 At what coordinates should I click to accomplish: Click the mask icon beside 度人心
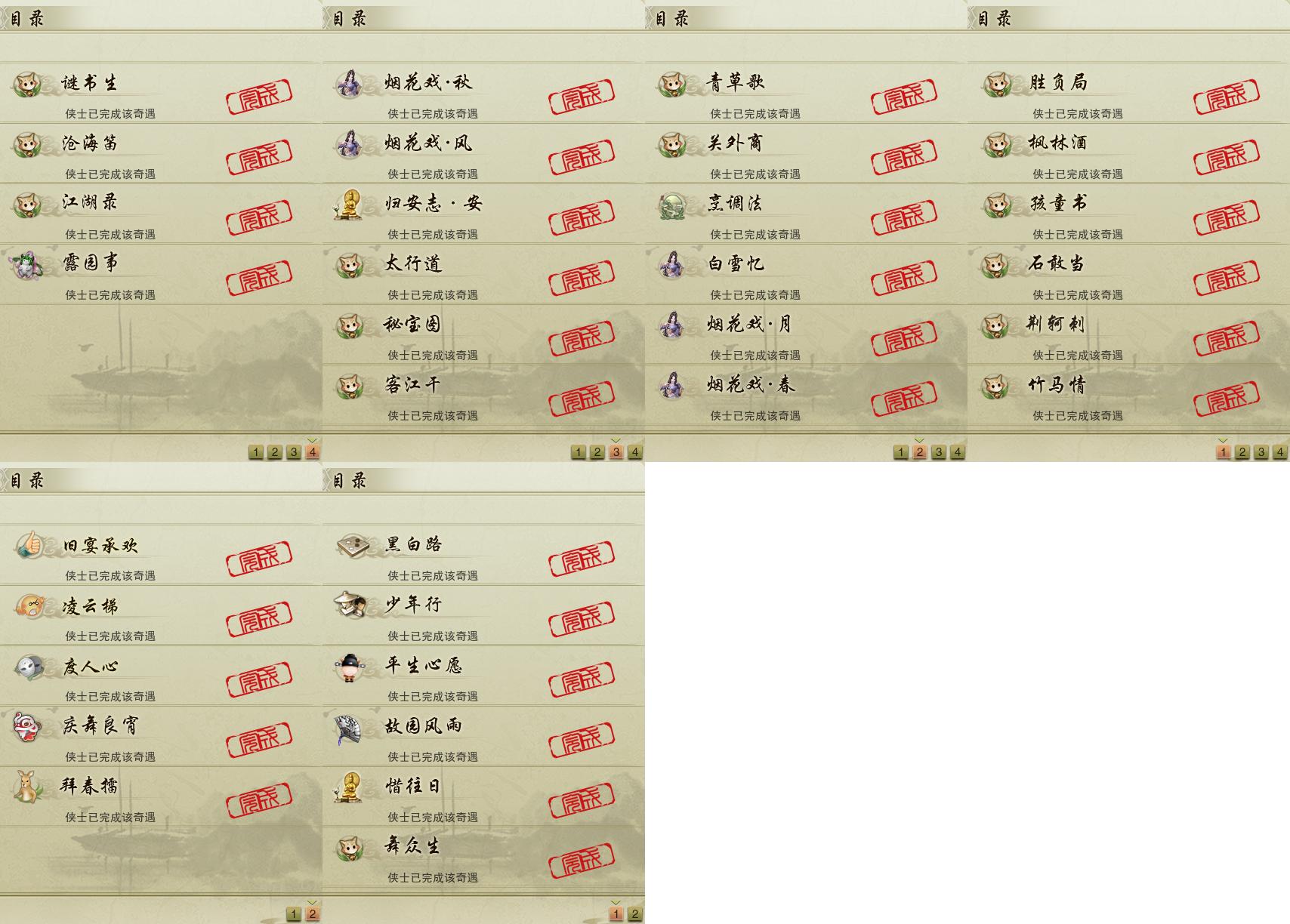tap(29, 666)
